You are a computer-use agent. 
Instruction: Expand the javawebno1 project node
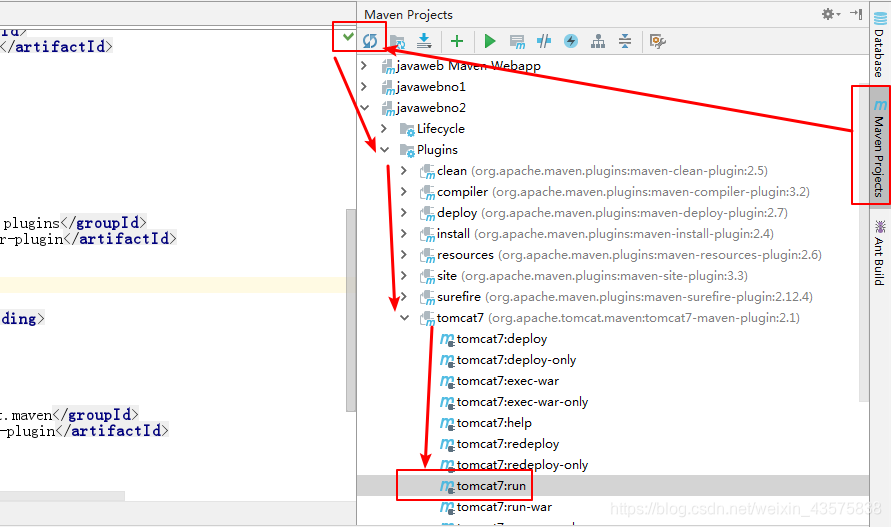[364, 86]
